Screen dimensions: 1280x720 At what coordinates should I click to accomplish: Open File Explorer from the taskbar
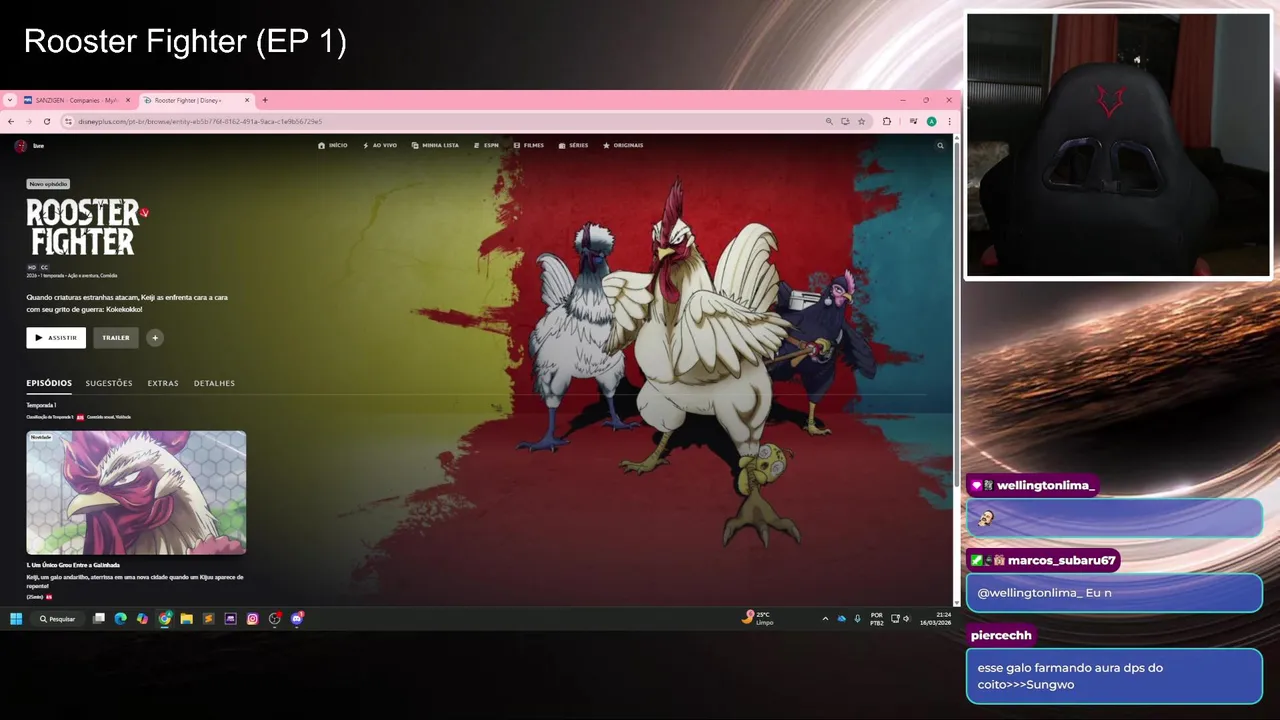click(x=187, y=619)
